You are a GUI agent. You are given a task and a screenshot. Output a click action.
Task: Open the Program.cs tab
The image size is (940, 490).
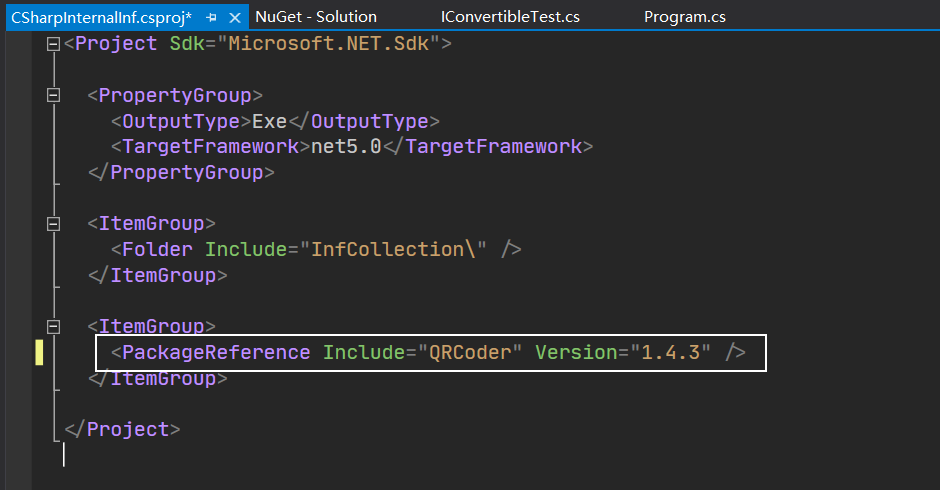pos(685,17)
